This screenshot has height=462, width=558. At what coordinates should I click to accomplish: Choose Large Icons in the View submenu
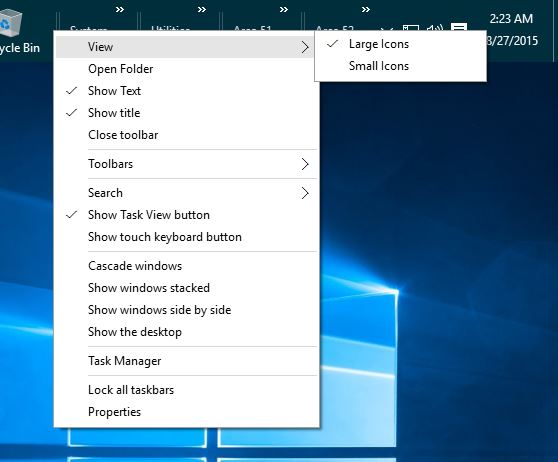[x=401, y=44]
